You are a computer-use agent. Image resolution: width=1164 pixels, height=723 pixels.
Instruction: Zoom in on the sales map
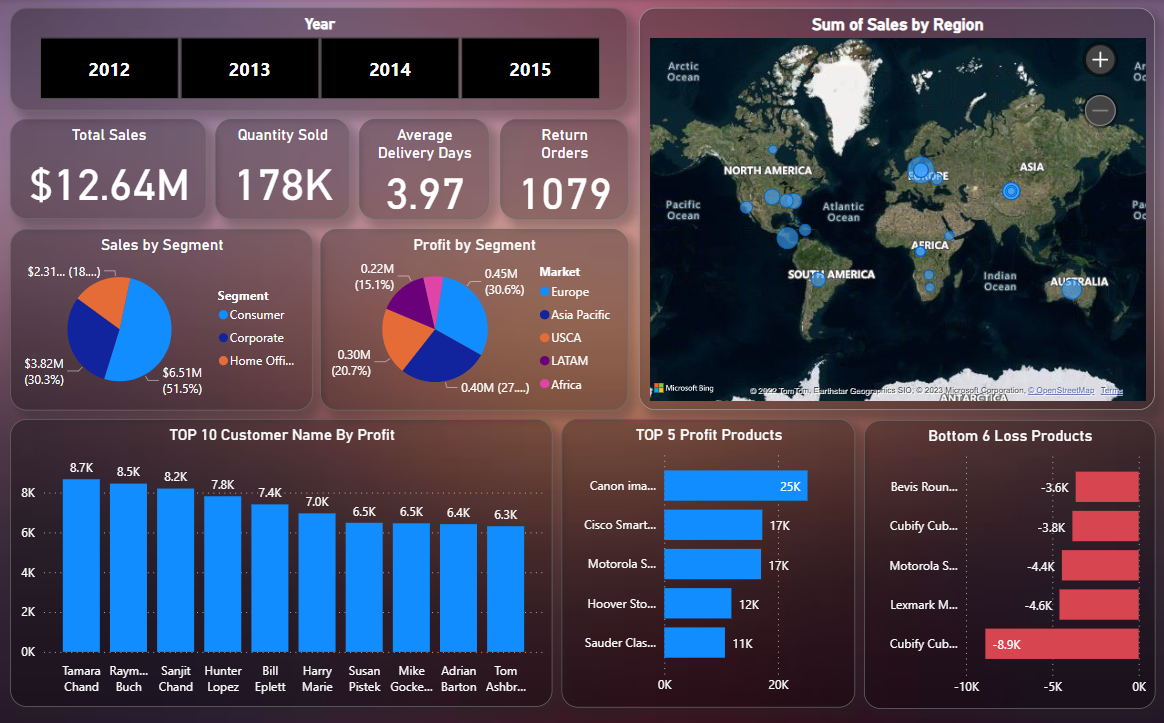1099,59
